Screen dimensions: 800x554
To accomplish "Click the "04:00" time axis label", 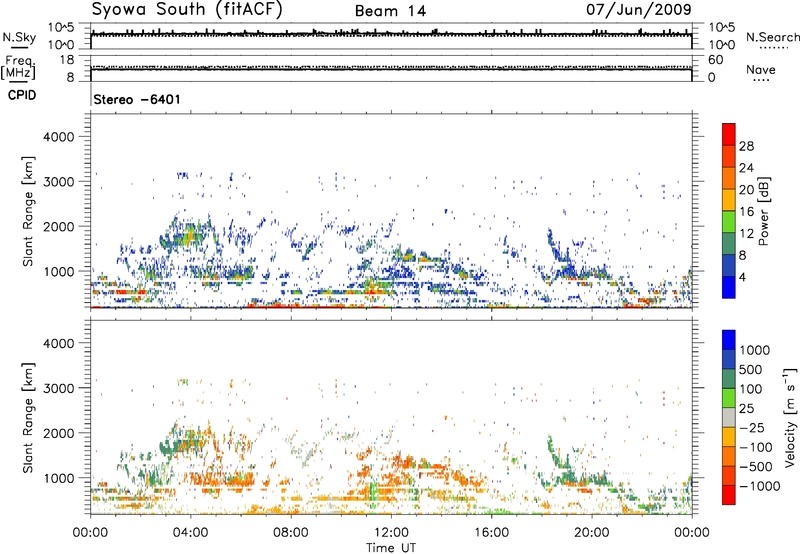I will point(190,532).
